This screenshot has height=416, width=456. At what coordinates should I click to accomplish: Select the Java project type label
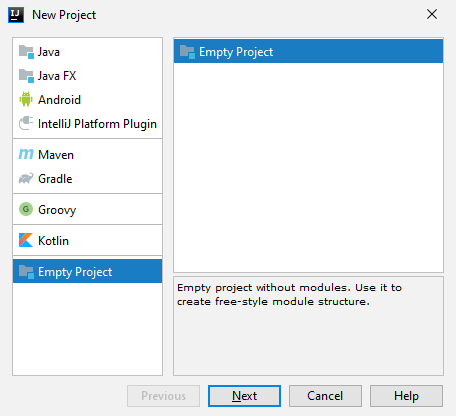coord(49,52)
